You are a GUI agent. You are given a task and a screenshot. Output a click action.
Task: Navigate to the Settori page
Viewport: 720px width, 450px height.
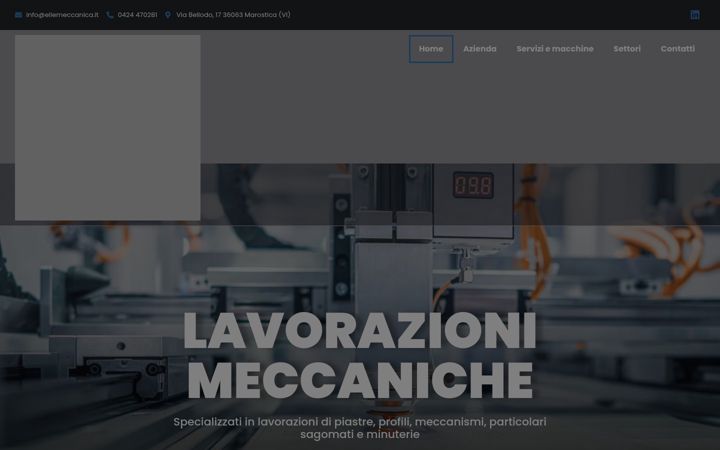tap(627, 49)
